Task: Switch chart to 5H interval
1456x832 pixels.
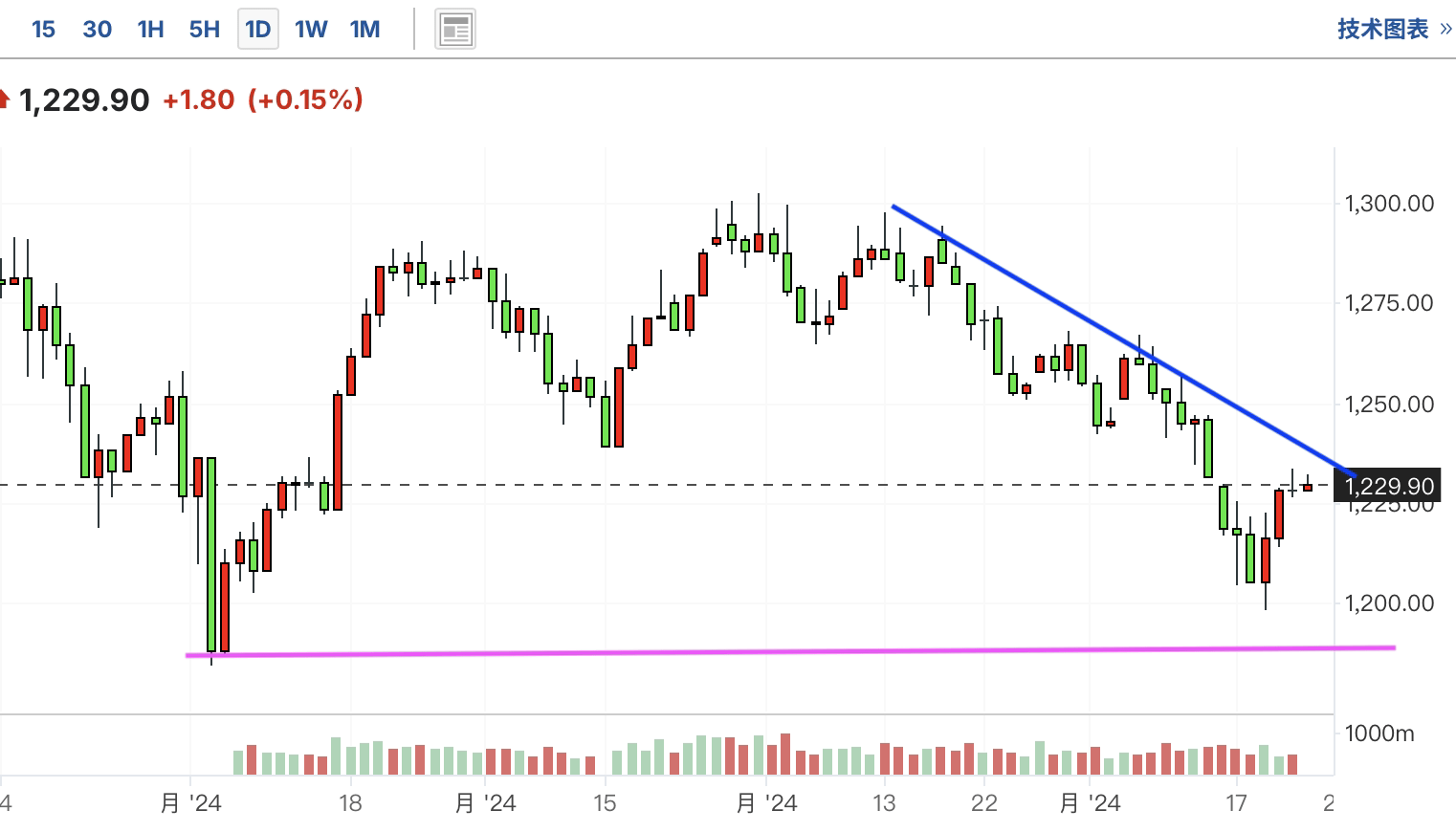Action: 204,30
